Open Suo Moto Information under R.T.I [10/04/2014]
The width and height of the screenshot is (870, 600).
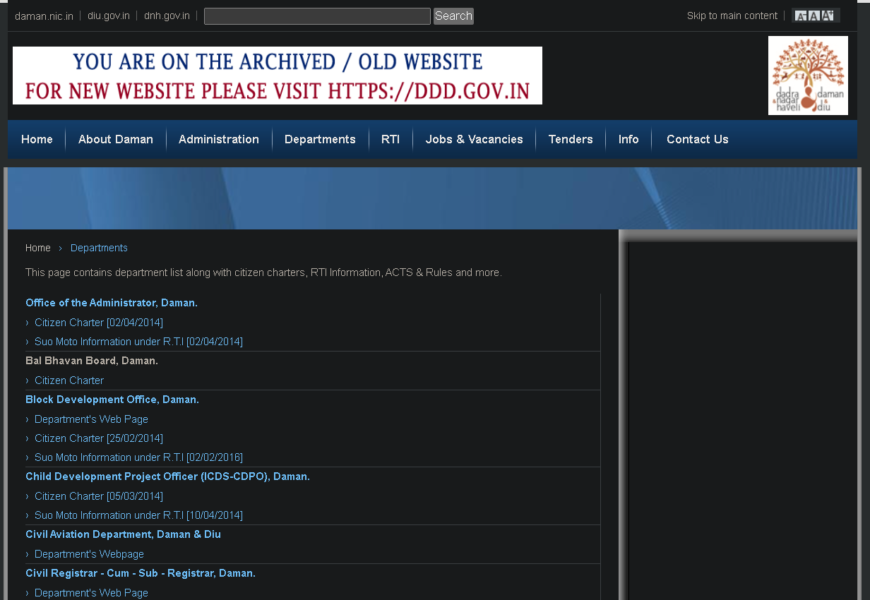coord(139,516)
